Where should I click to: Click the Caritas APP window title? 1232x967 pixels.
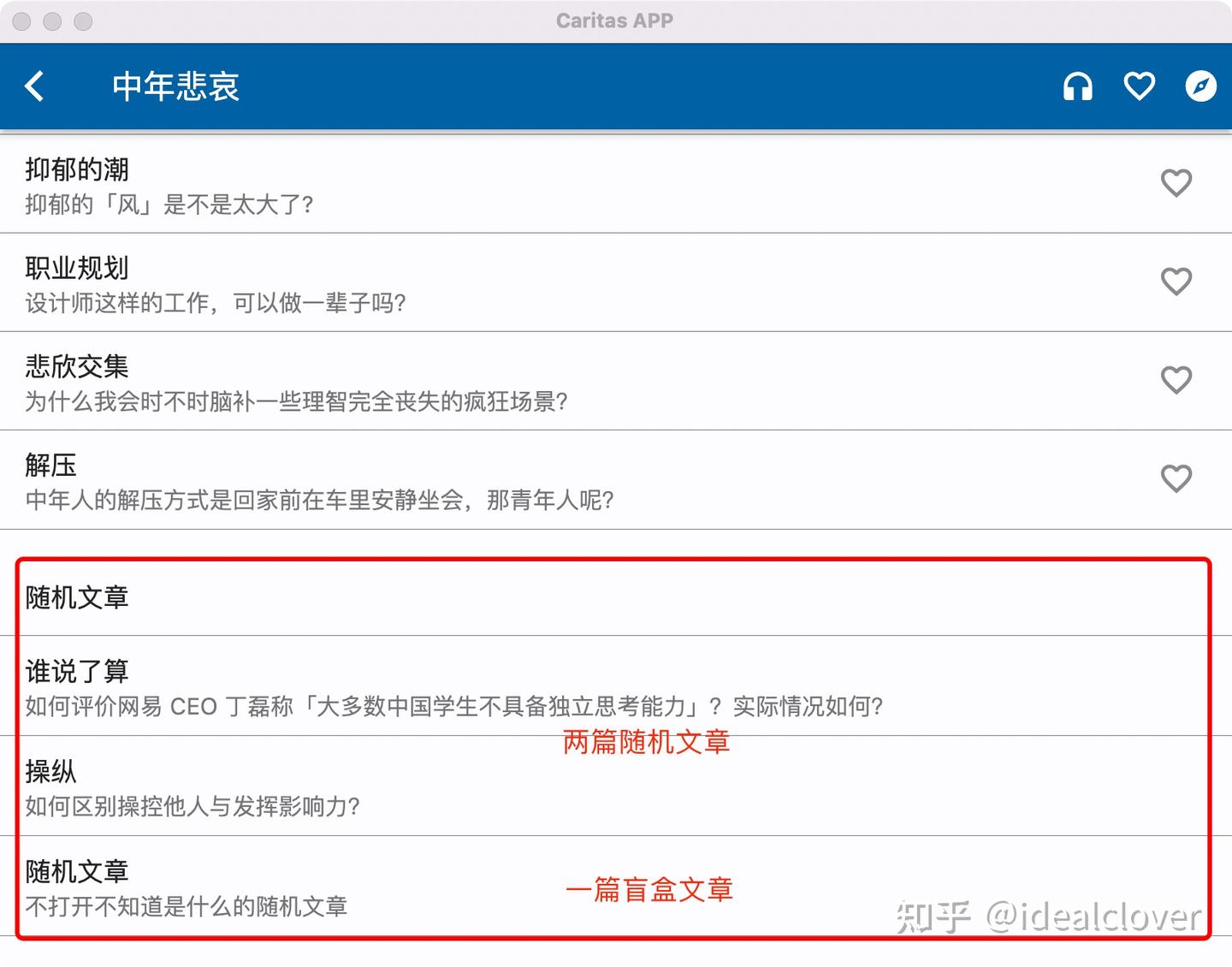point(614,21)
